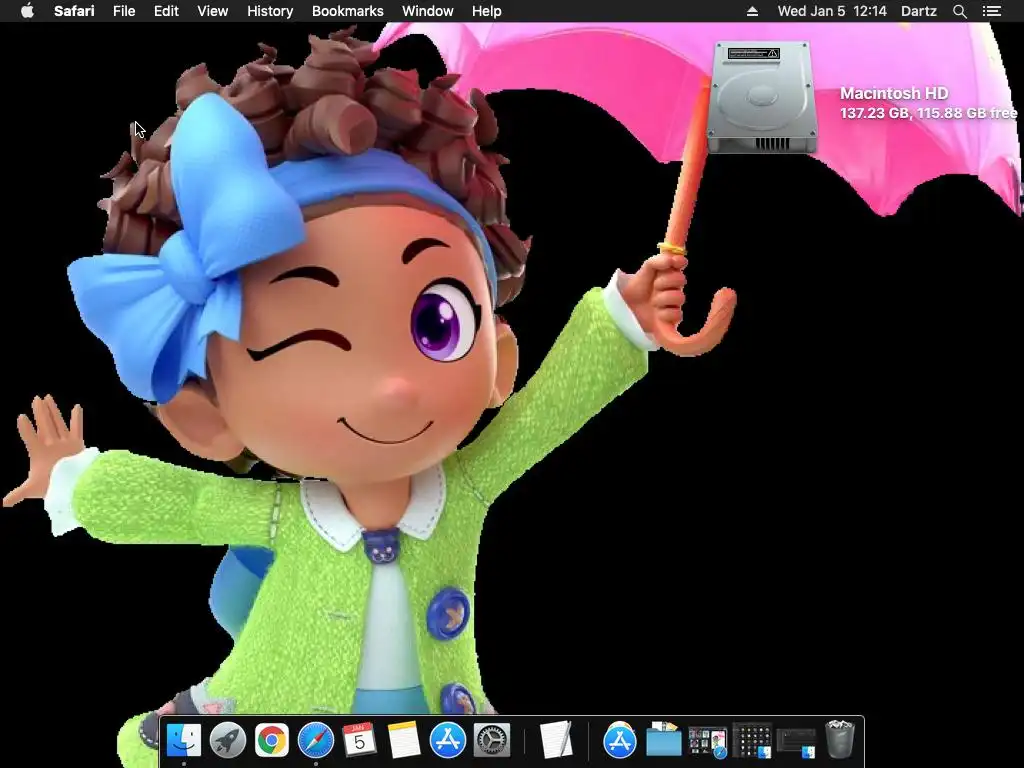Open the File menu
This screenshot has height=768, width=1024.
coord(123,11)
